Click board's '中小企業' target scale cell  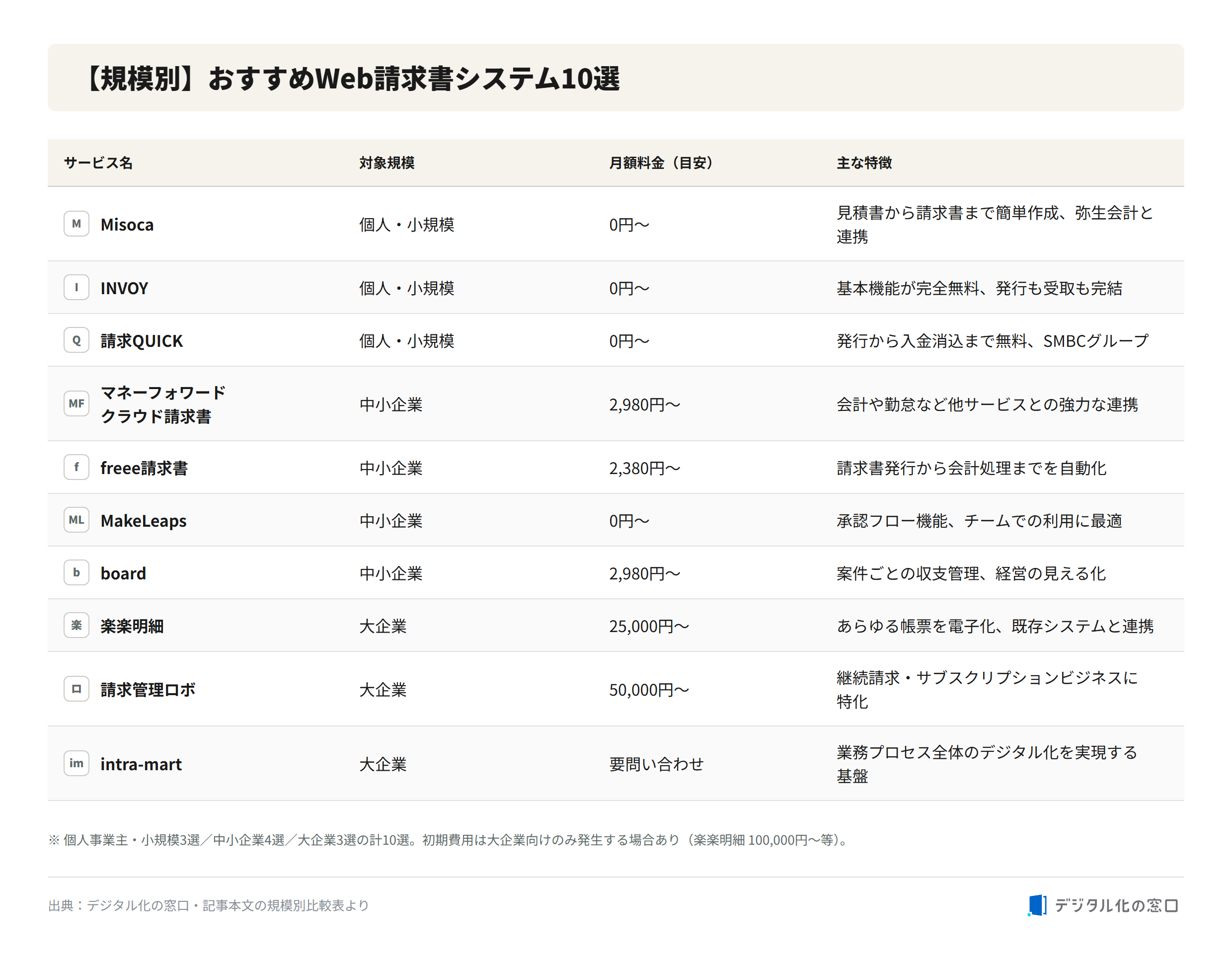[x=391, y=573]
